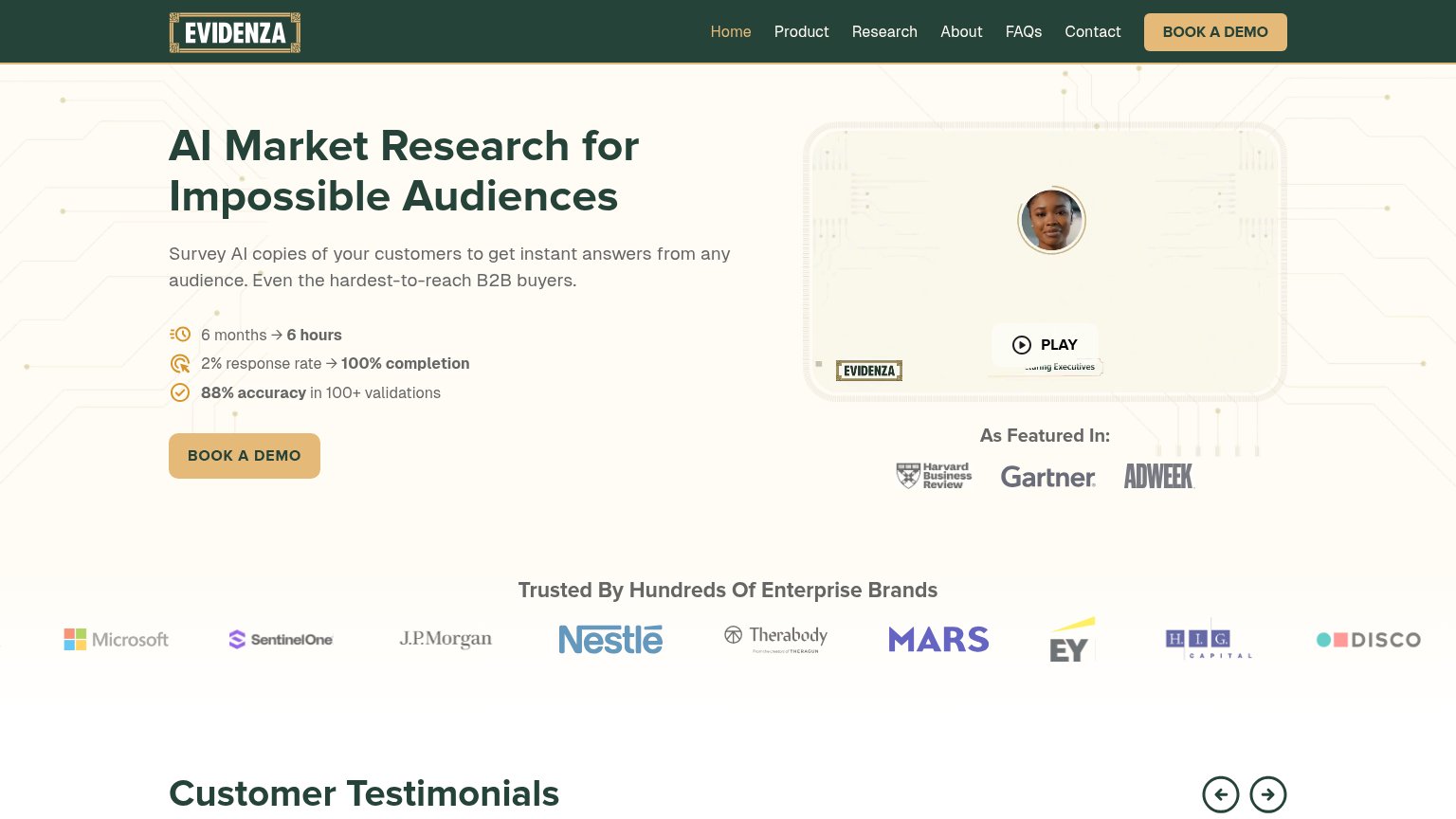Show previous testimonial with left arrow
1456x819 pixels.
(x=1221, y=794)
